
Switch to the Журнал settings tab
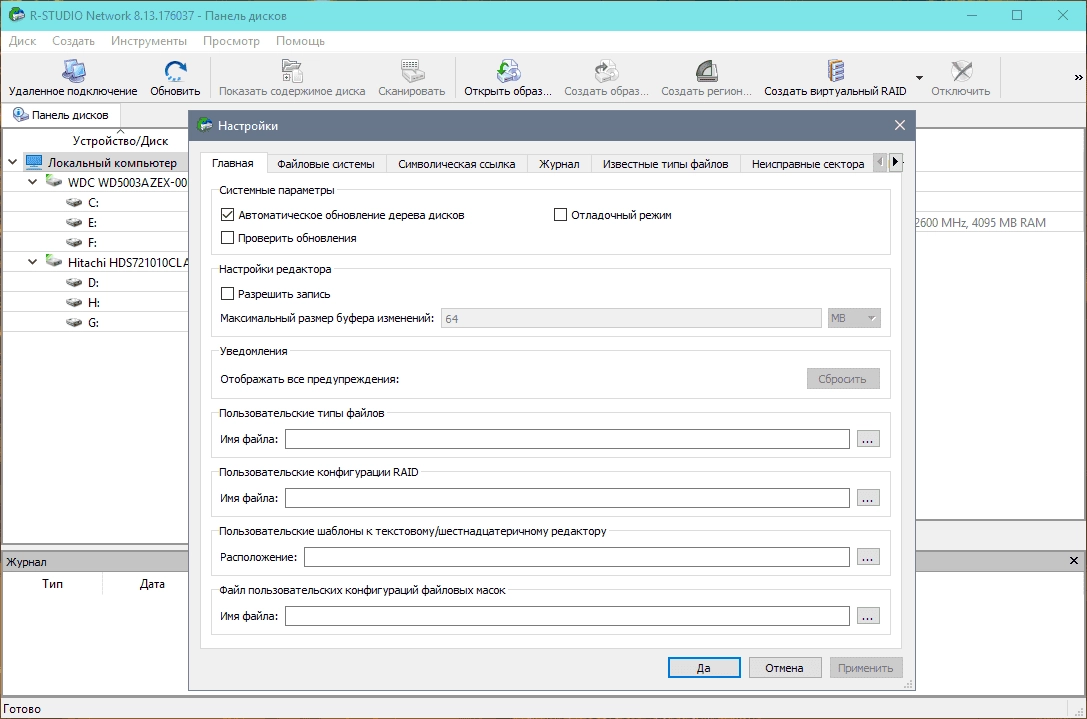[559, 164]
